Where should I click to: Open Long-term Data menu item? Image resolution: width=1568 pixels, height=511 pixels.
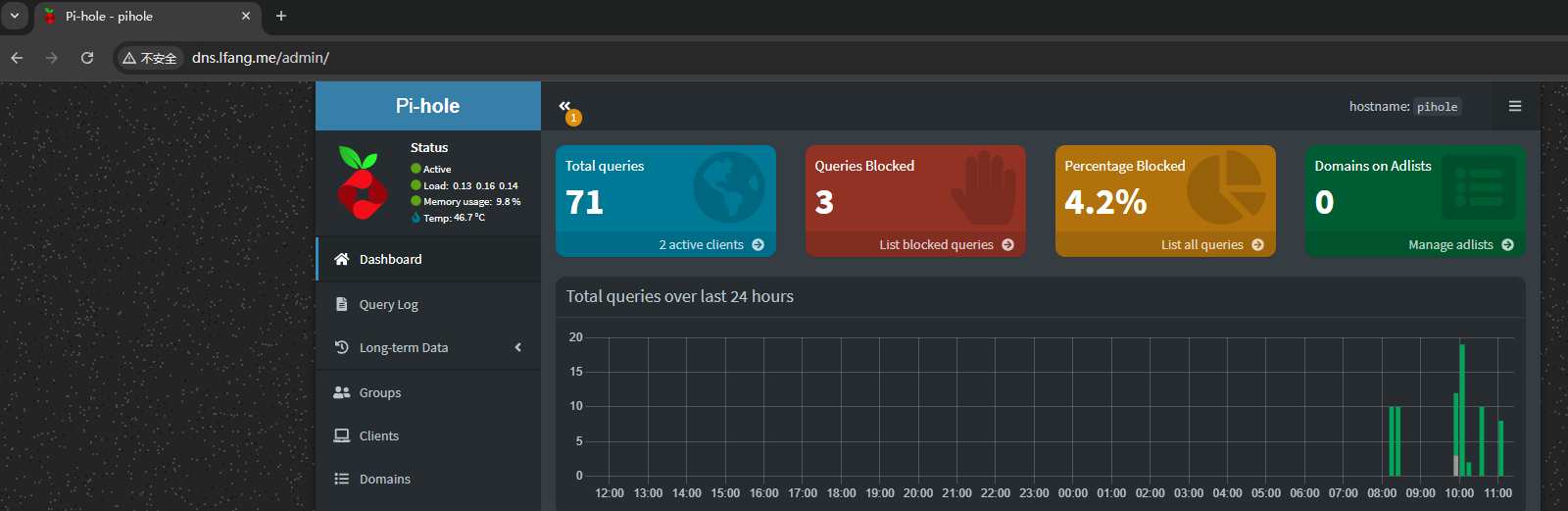[428, 347]
